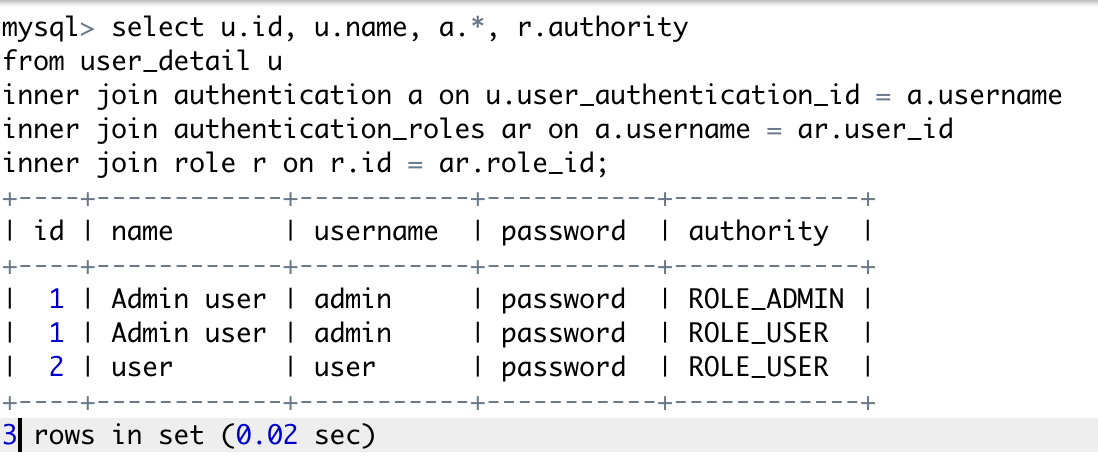Click 'Admin user' in the first row

189,299
